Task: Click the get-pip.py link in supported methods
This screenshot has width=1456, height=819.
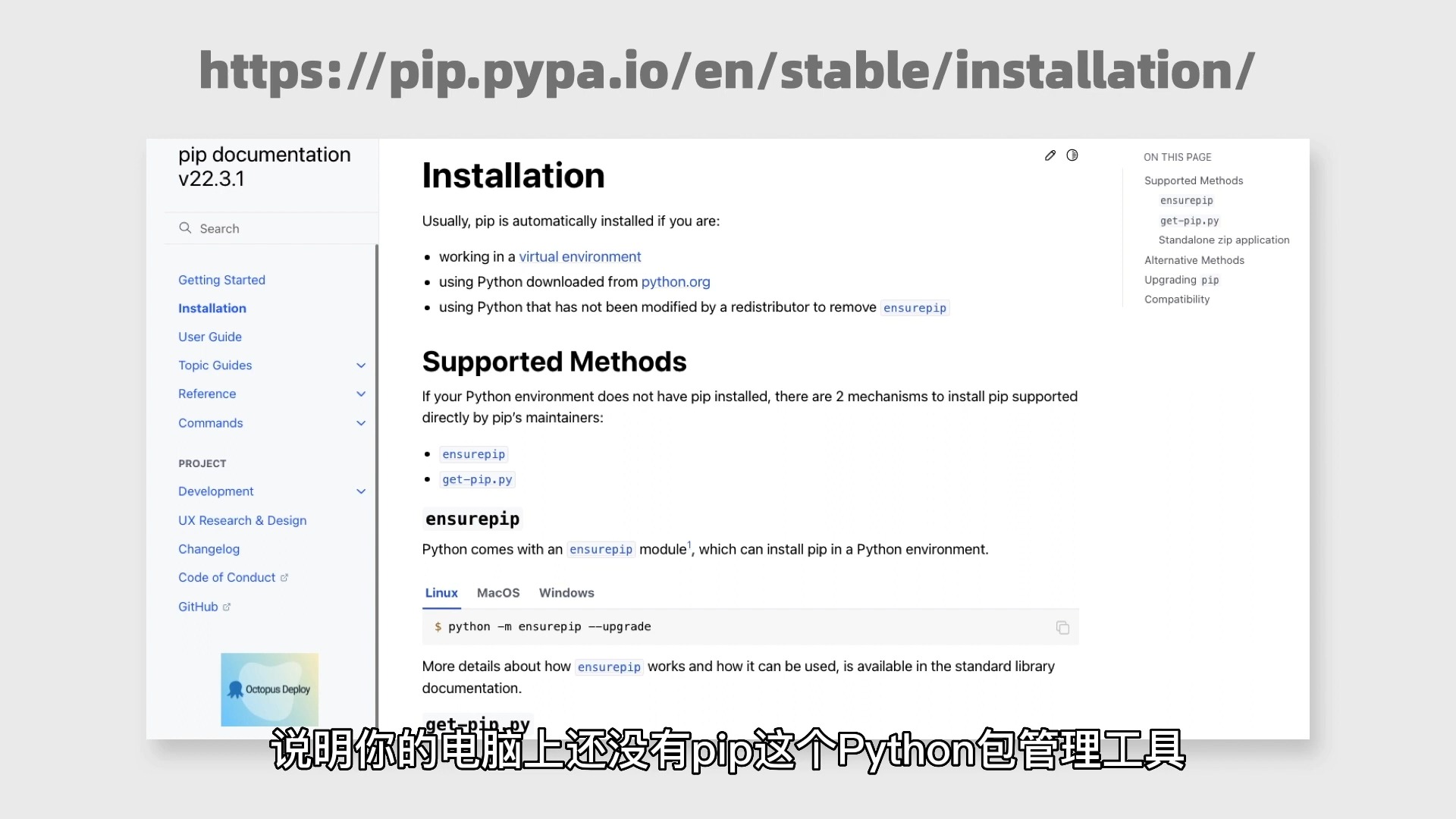Action: pos(477,479)
